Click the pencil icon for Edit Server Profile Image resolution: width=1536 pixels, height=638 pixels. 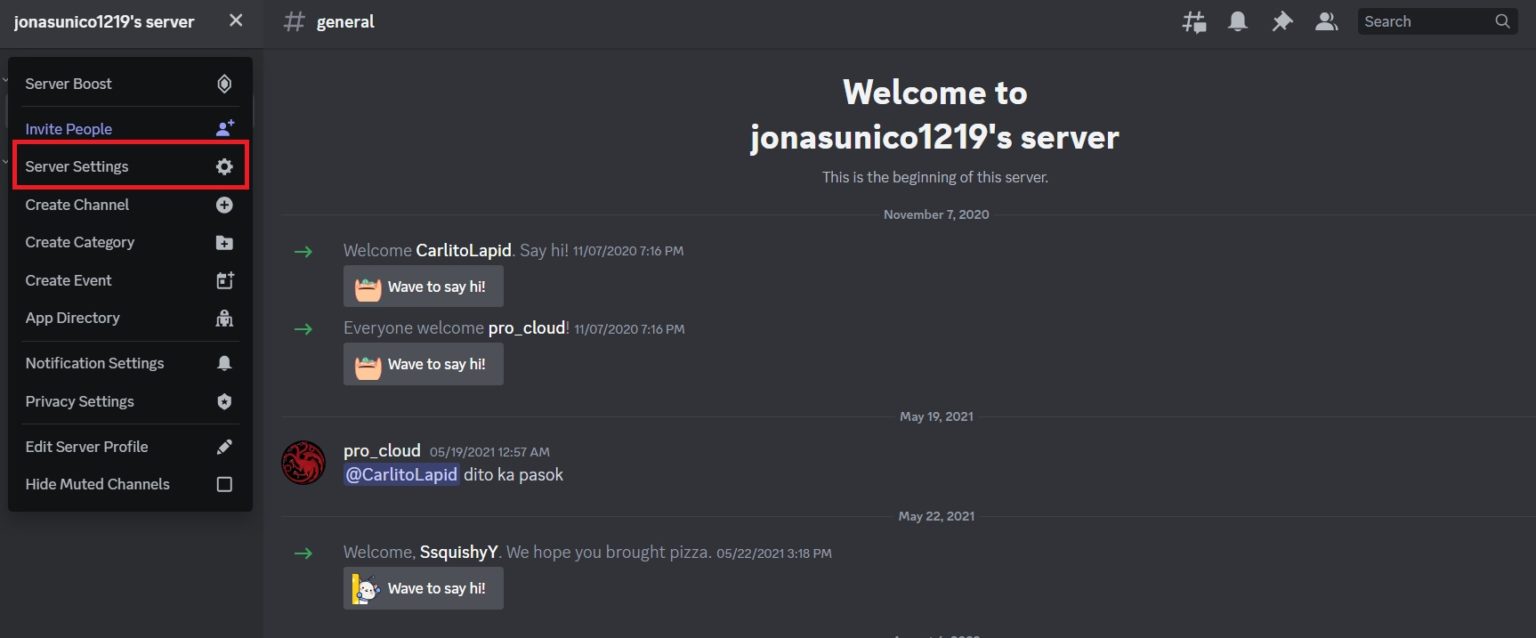coord(224,446)
